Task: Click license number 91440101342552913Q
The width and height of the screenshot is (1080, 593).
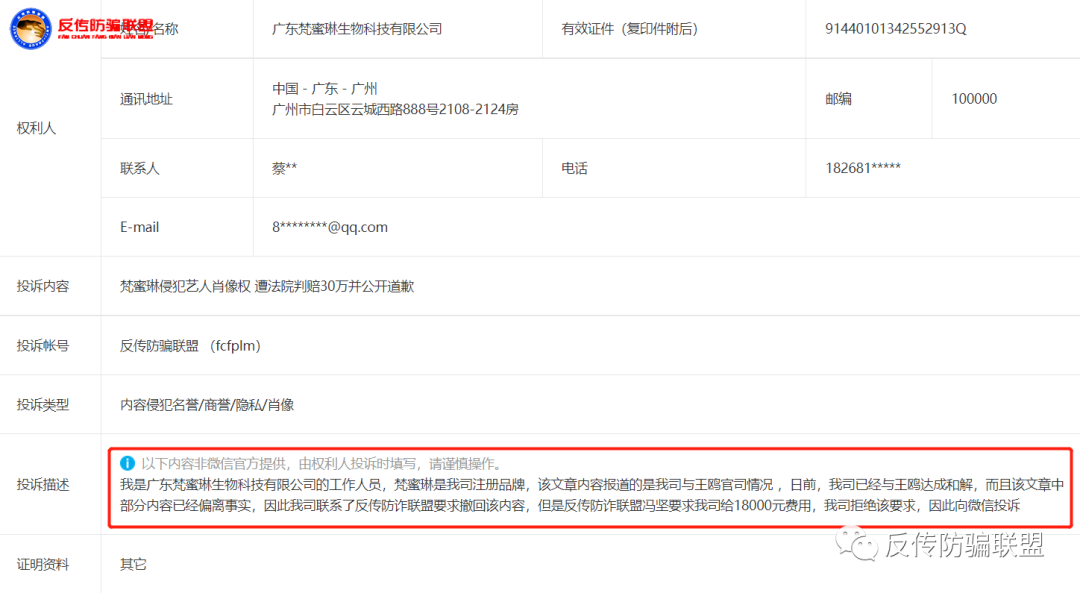Action: pos(895,29)
